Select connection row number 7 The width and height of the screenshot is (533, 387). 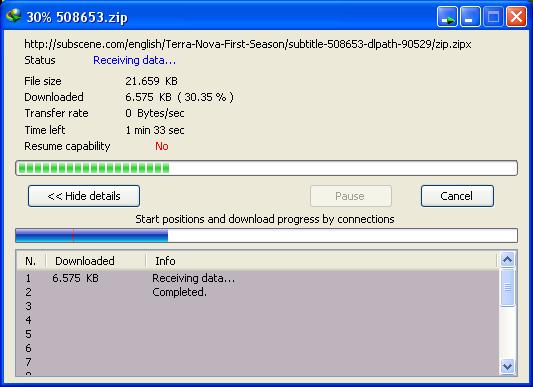pyautogui.click(x=258, y=362)
